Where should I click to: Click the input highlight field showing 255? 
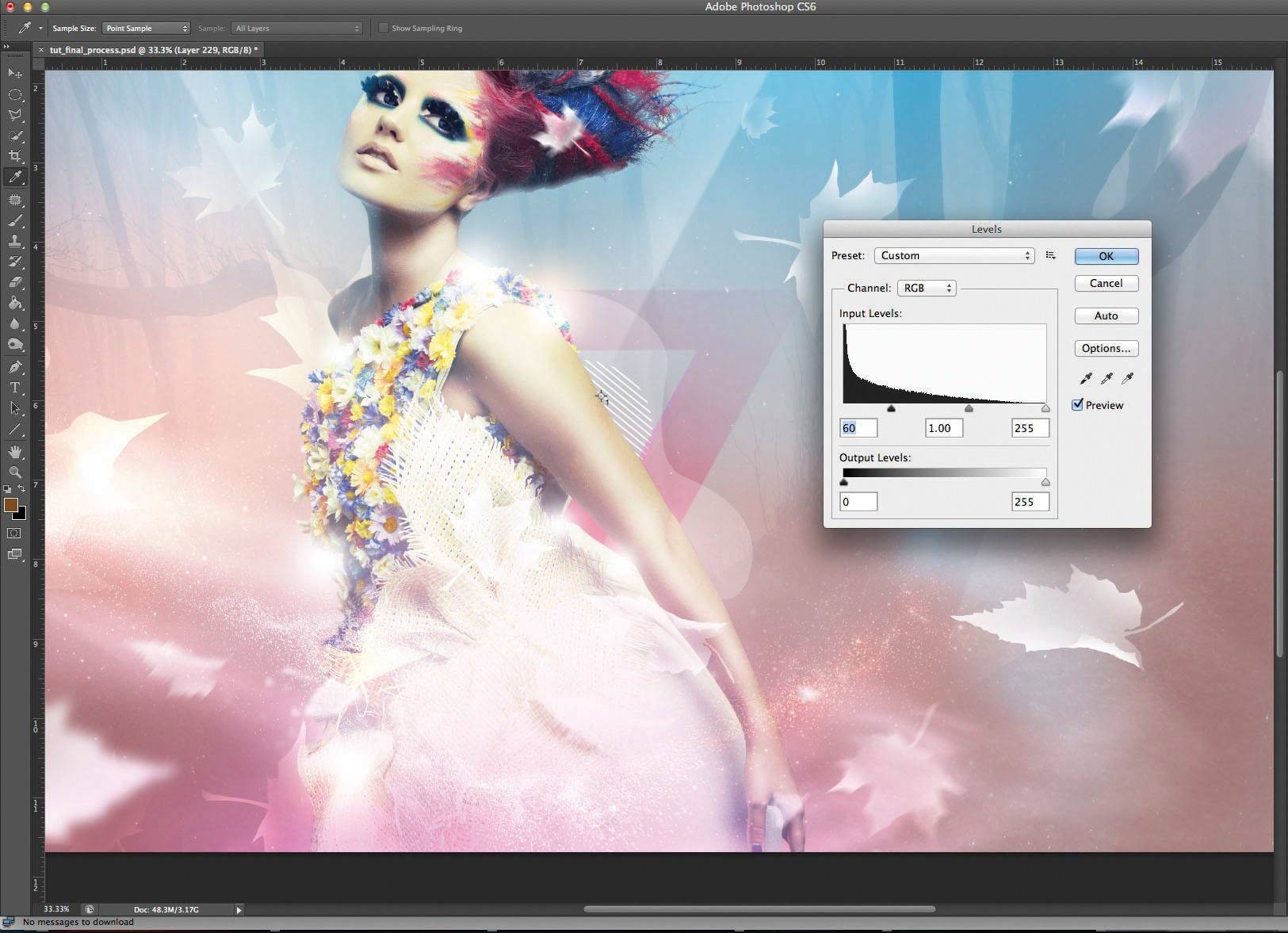coord(1030,428)
